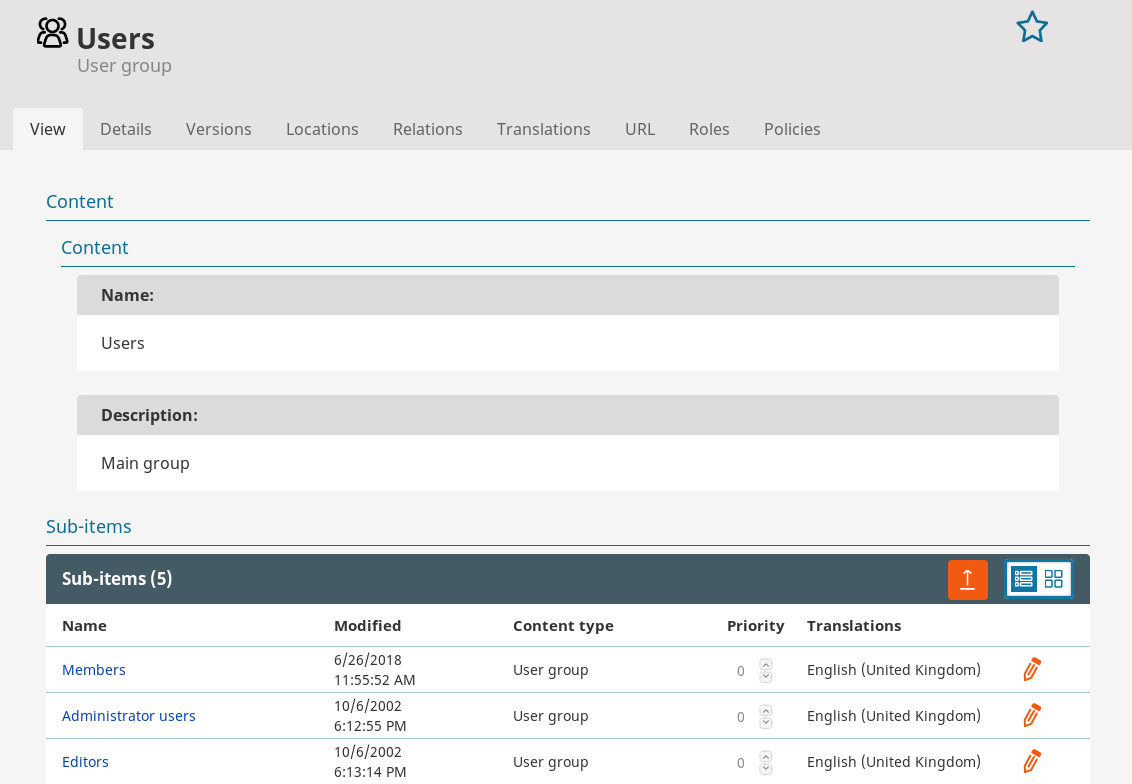Open the Editors link
The height and width of the screenshot is (784, 1132).
pos(85,762)
